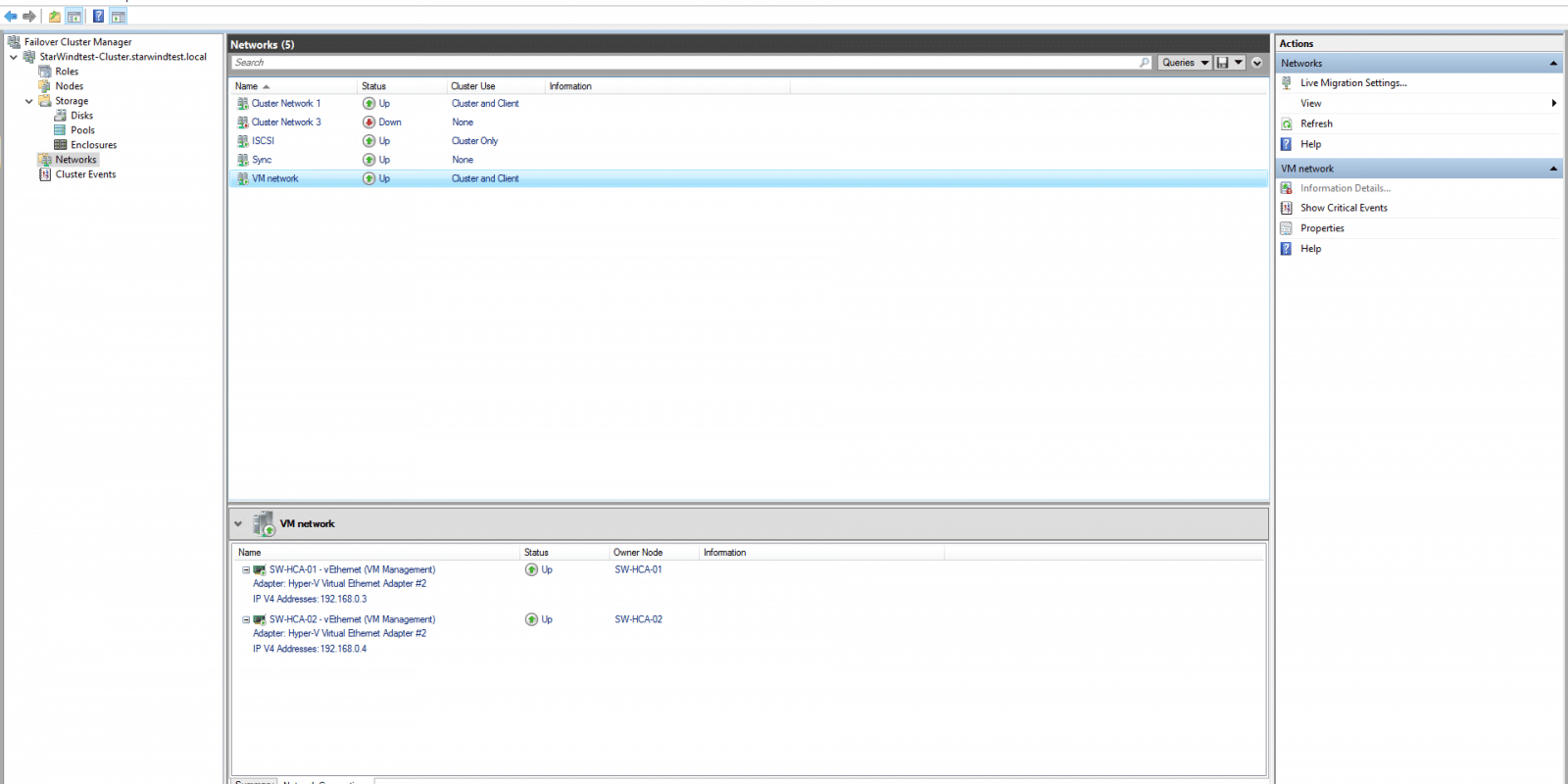Open the Queries dropdown
1568x784 pixels.
tap(1185, 63)
